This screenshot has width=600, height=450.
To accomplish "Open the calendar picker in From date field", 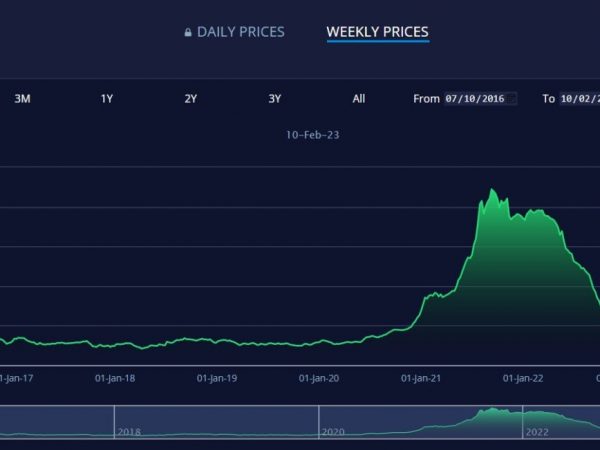I will [x=512, y=99].
